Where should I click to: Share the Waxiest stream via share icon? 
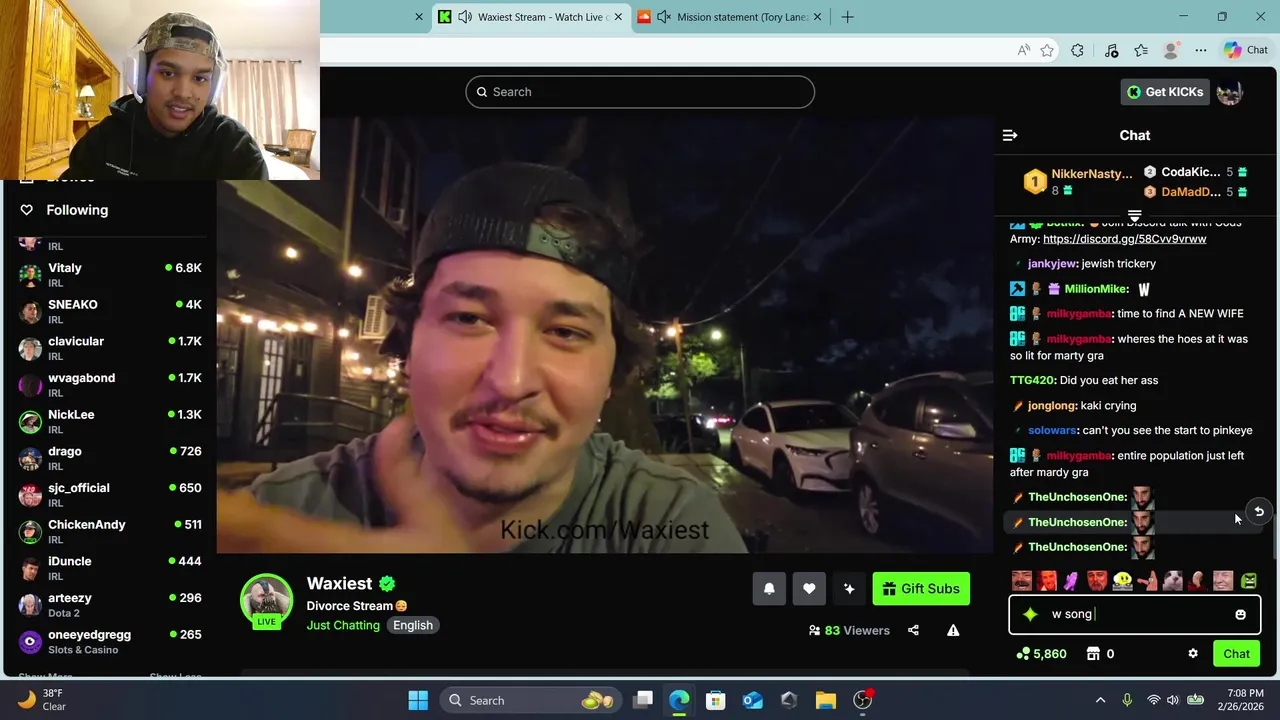coord(913,630)
